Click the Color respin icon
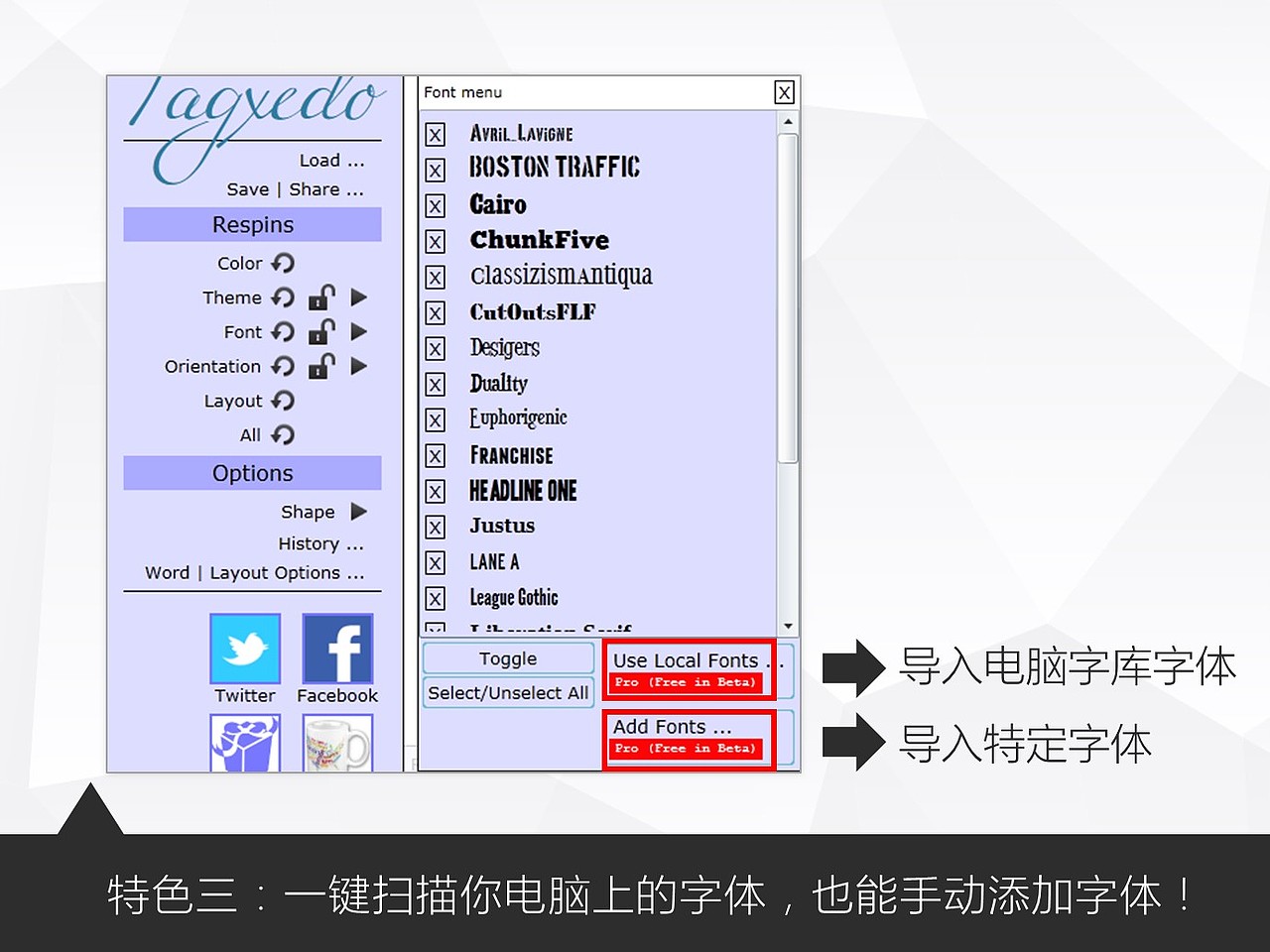 [285, 263]
